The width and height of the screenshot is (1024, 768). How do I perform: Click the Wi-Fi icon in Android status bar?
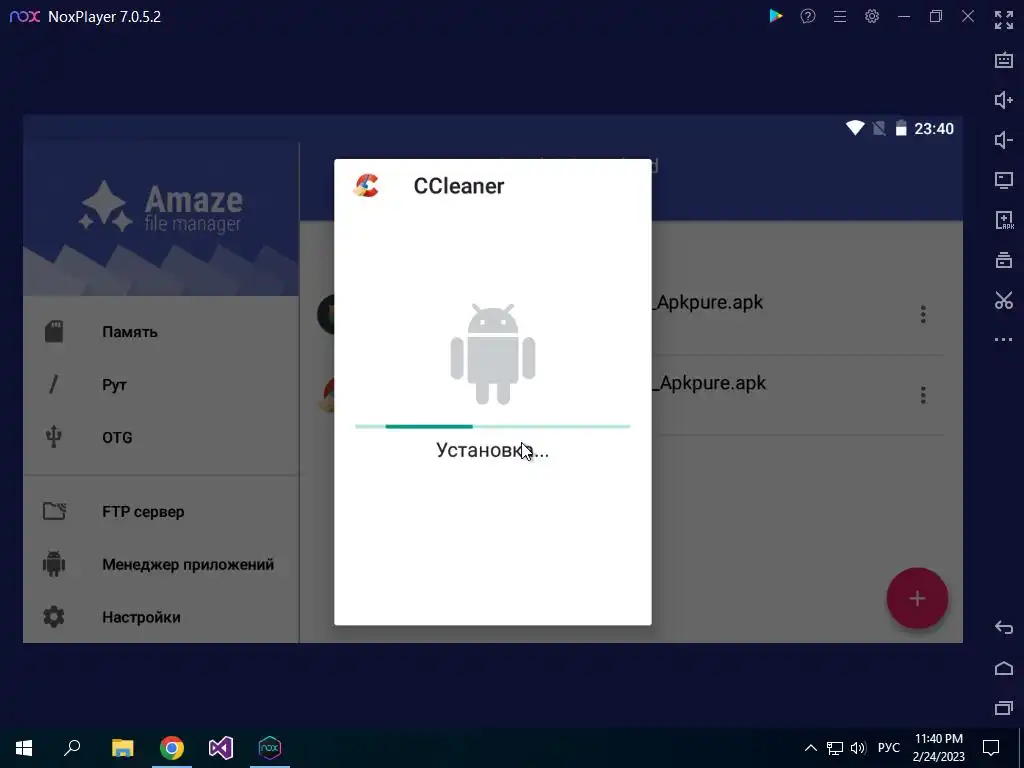(855, 128)
